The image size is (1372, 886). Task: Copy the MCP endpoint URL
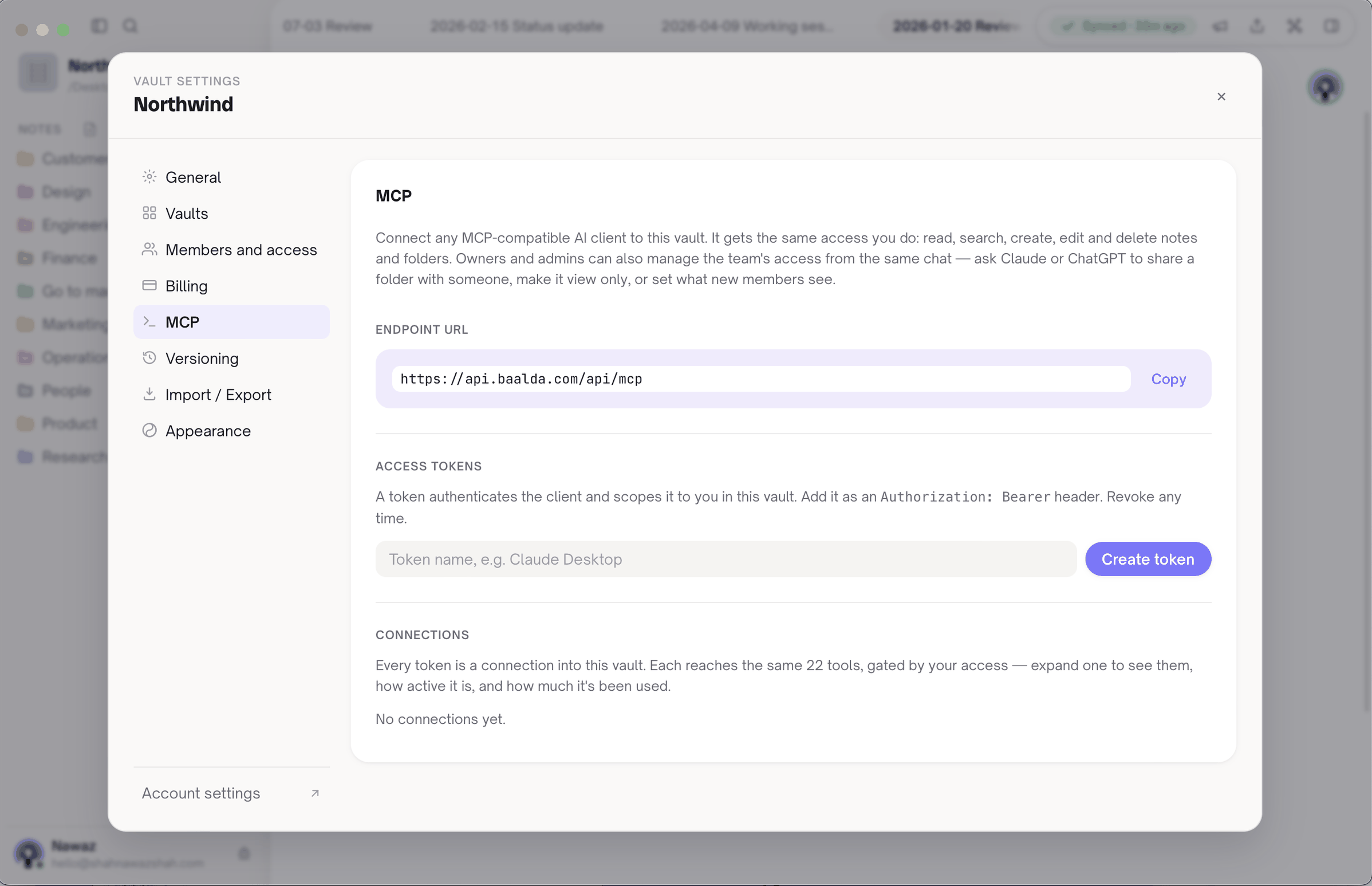(x=1168, y=379)
